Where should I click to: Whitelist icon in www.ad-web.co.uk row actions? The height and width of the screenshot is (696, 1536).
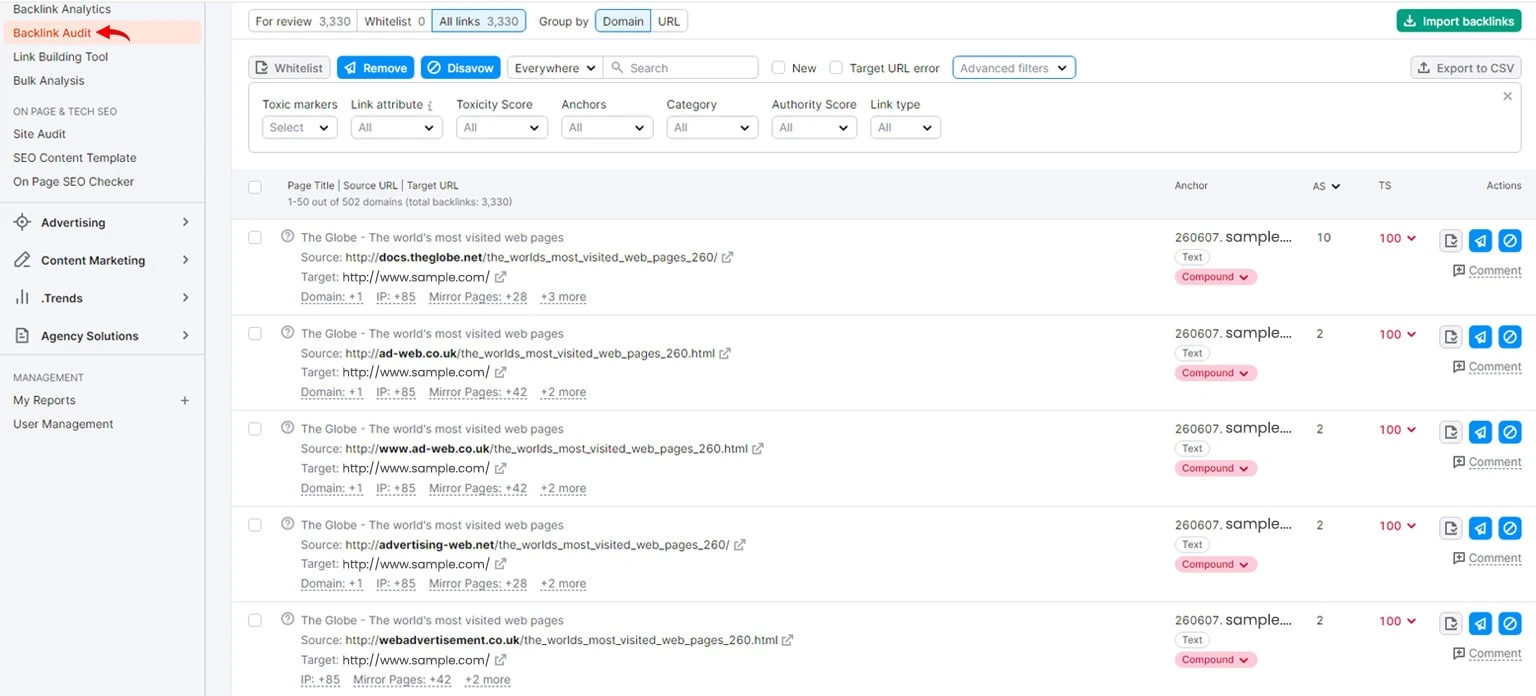1451,432
